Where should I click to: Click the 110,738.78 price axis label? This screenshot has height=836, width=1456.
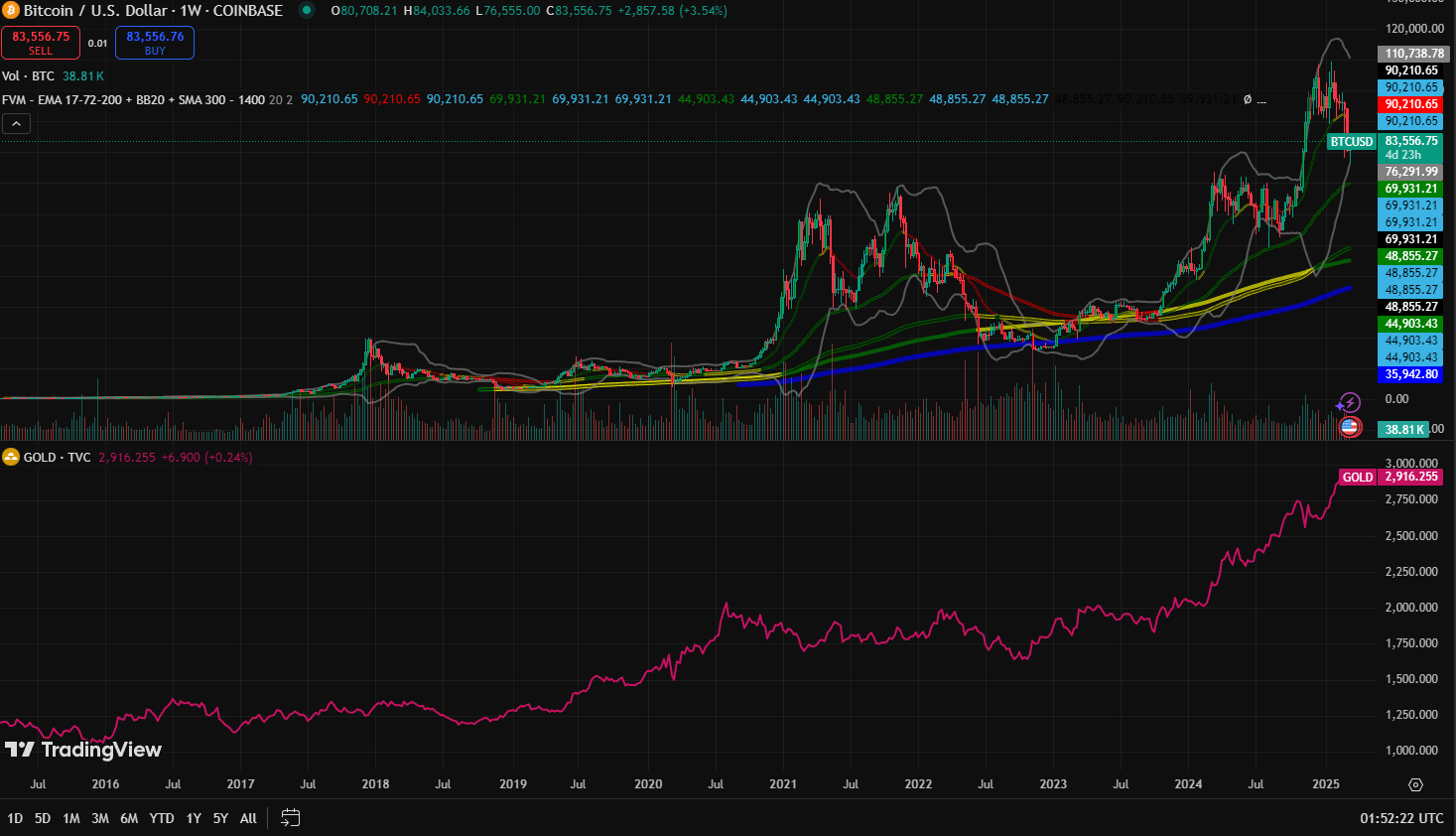click(1414, 54)
